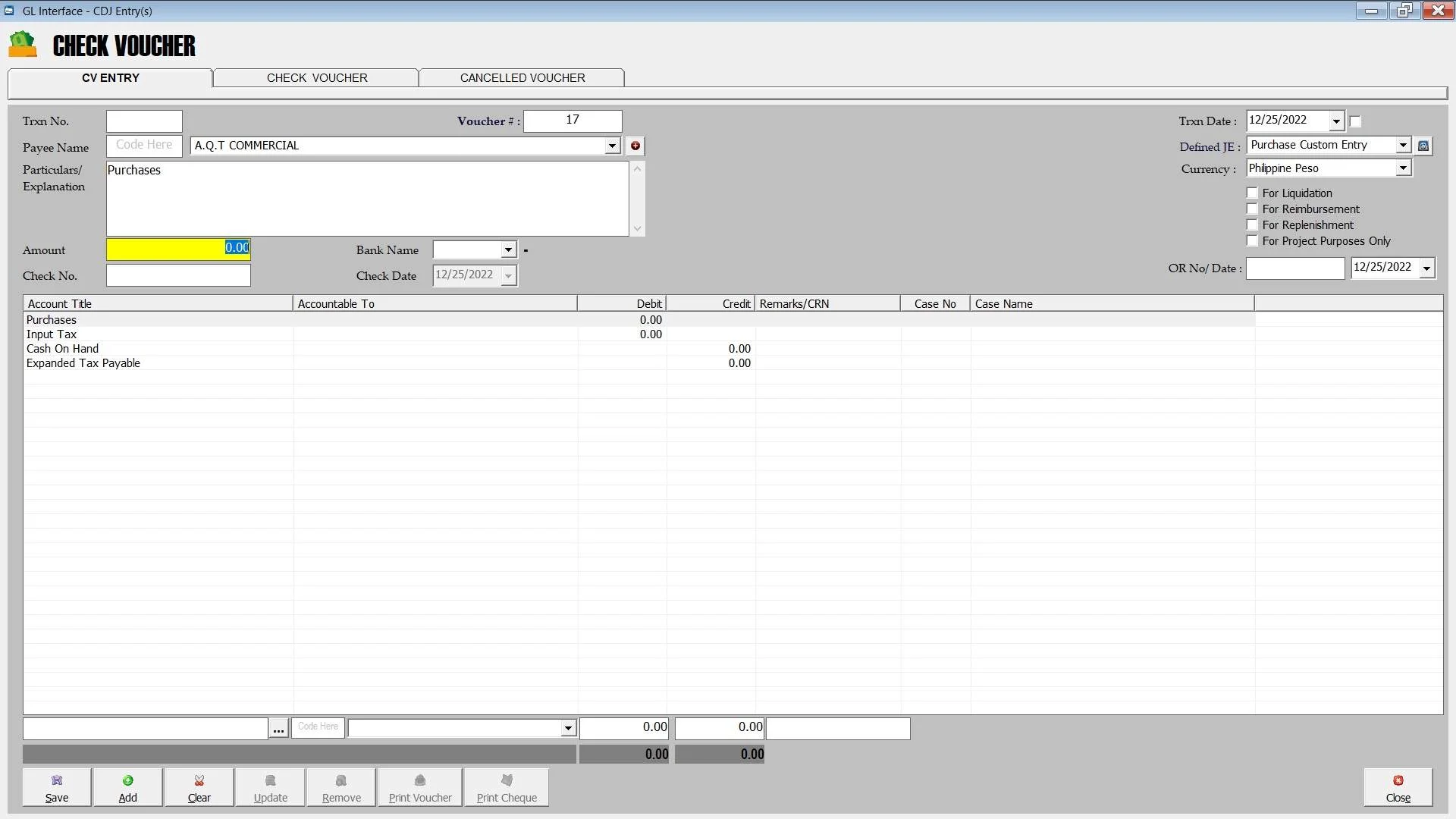Click the Check Voucher money icon
This screenshot has width=1456, height=819.
[x=23, y=44]
